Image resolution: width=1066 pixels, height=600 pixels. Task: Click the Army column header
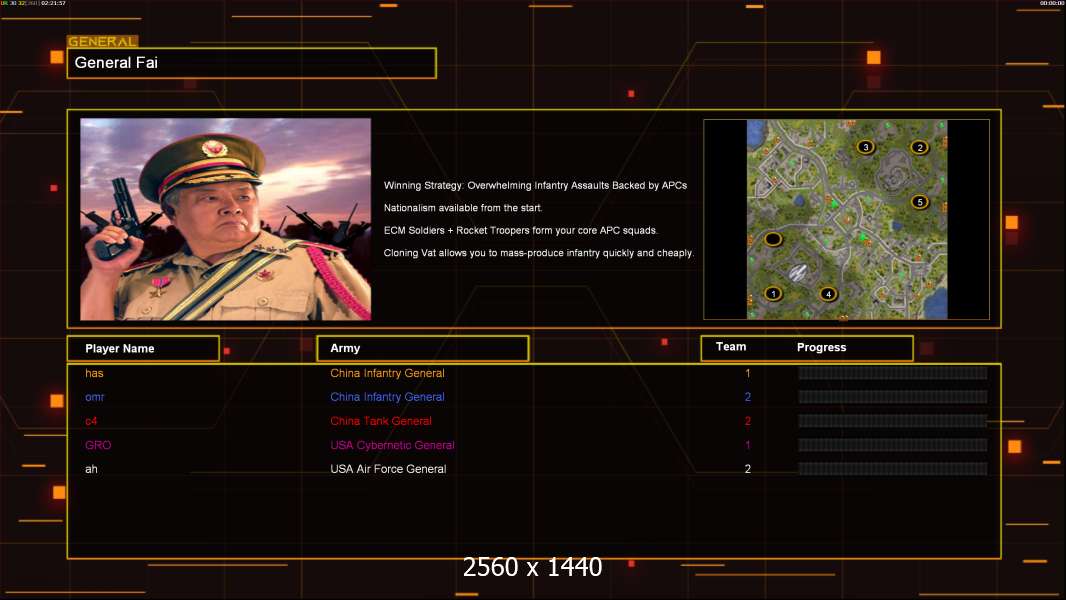pyautogui.click(x=423, y=349)
